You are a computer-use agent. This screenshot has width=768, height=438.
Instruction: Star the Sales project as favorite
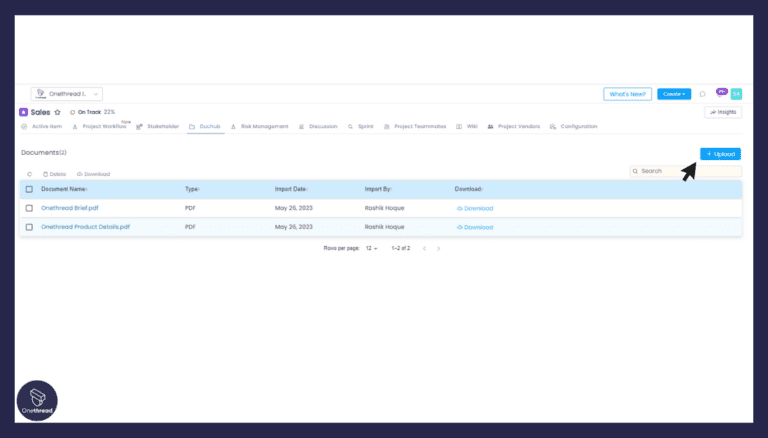[58, 112]
